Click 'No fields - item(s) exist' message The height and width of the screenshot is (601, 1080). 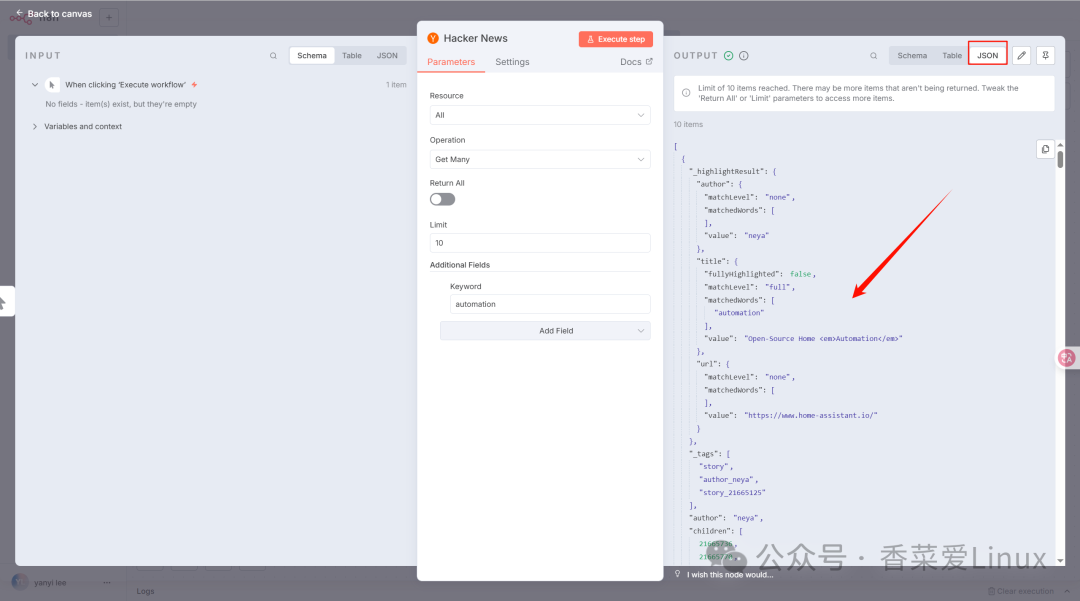[121, 104]
